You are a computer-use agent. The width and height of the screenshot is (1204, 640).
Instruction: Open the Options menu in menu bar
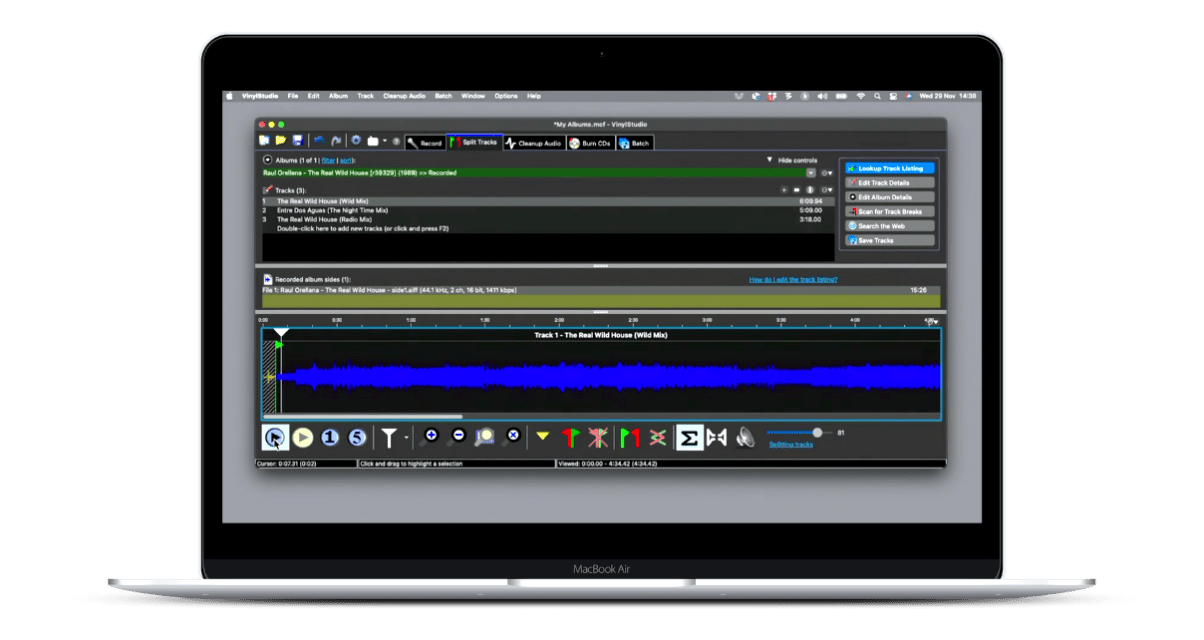coord(506,96)
